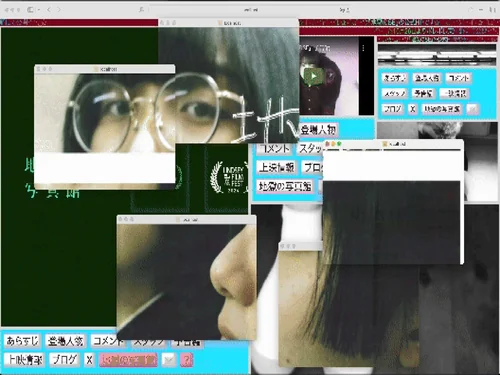Play the embedded trailer video
500x375 pixels.
click(x=313, y=76)
